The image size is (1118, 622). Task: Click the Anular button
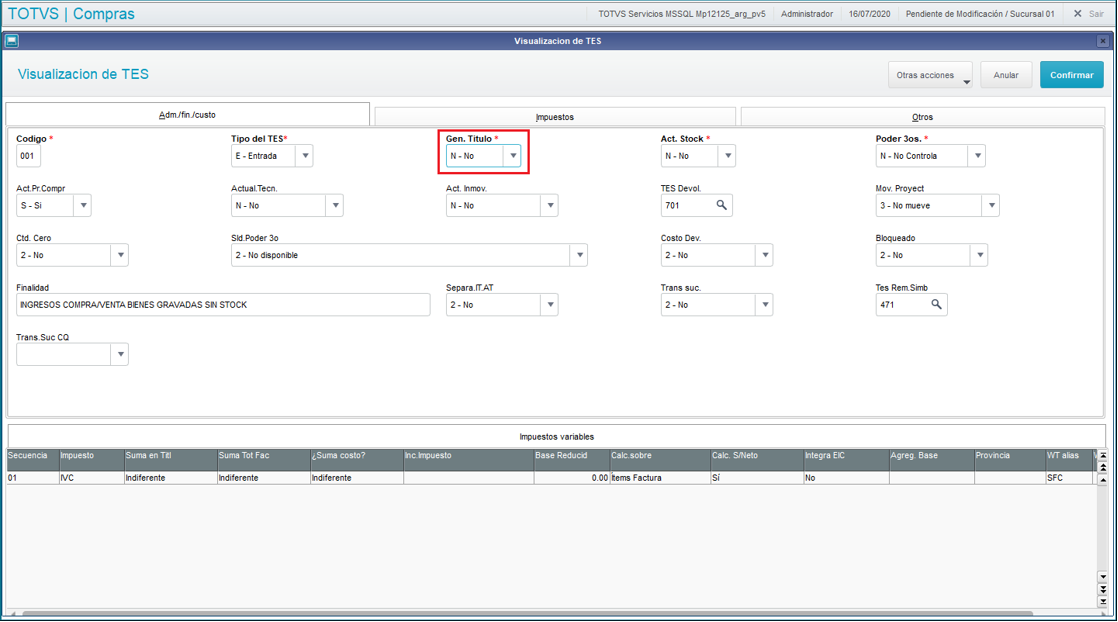[1006, 75]
